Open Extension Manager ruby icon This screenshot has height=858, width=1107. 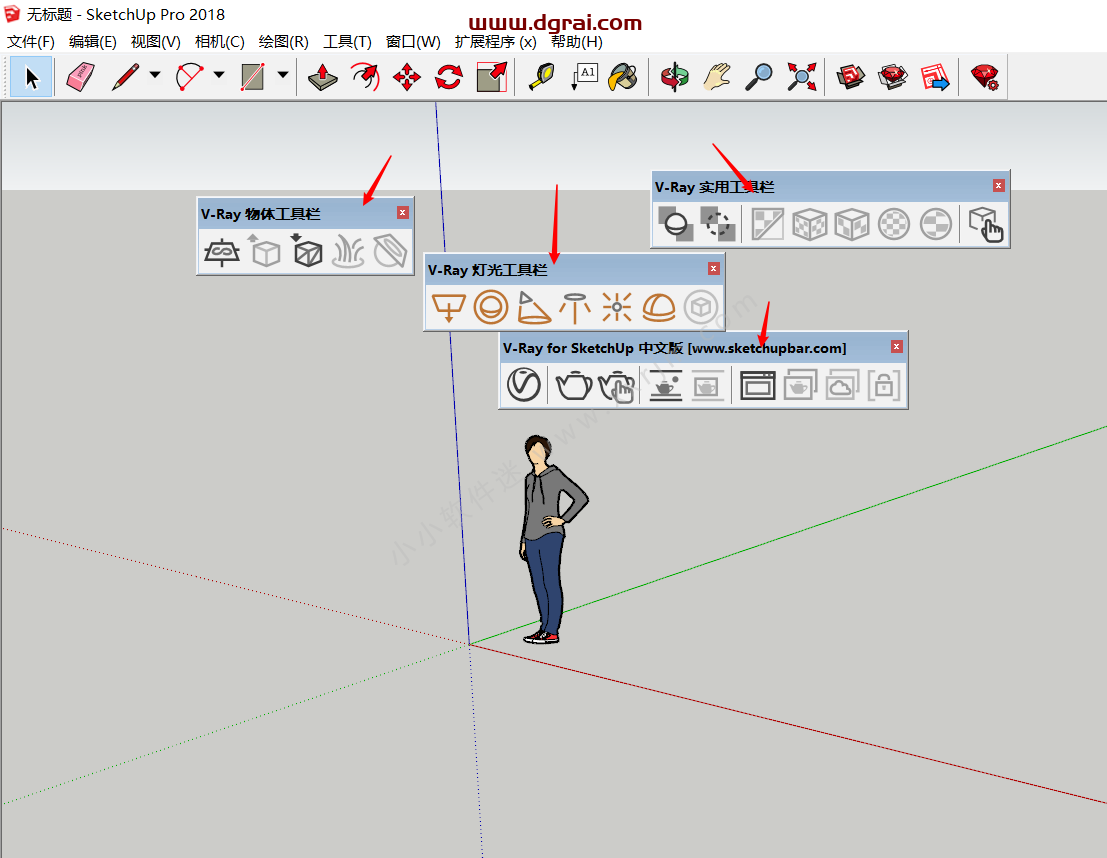pos(985,77)
